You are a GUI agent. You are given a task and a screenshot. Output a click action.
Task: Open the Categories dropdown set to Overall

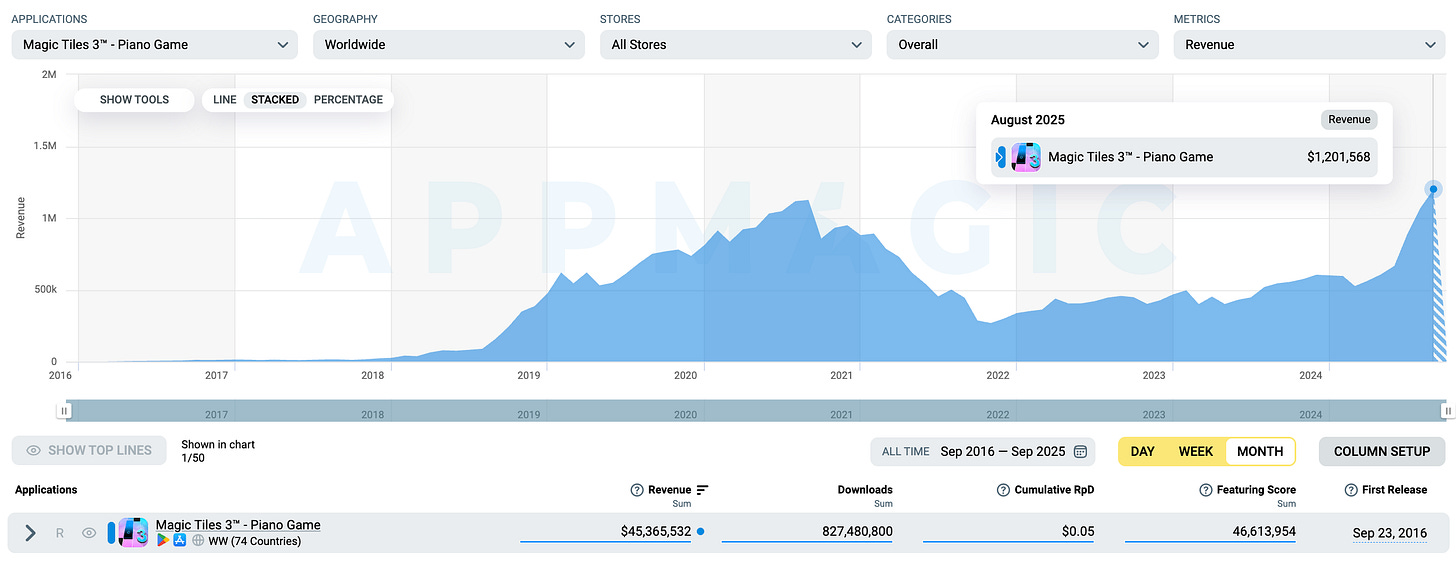1022,44
